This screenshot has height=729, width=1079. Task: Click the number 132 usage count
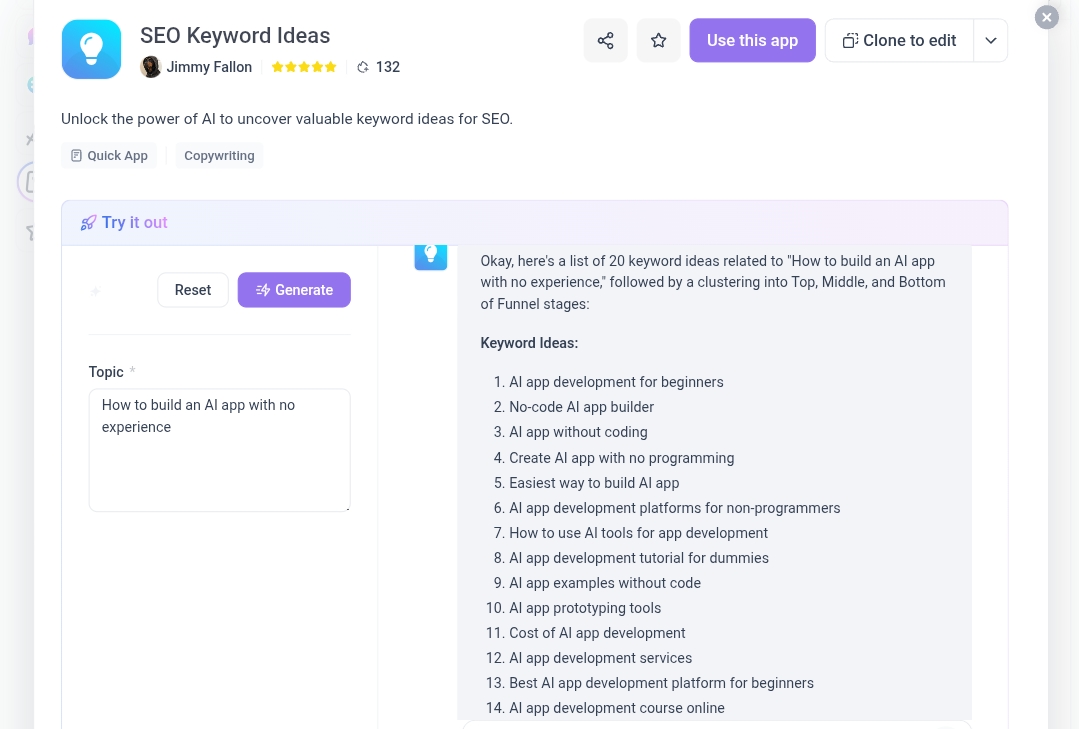tap(387, 67)
